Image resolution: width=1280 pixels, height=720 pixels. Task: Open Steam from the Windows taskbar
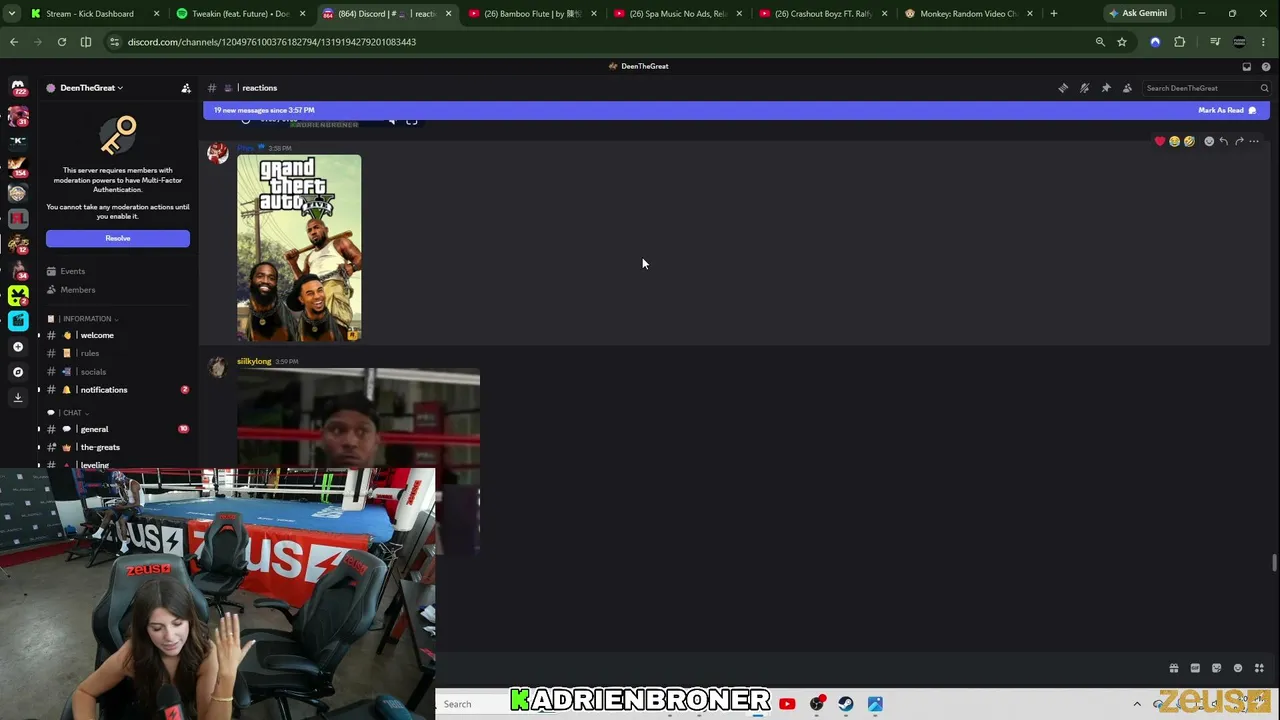point(846,704)
